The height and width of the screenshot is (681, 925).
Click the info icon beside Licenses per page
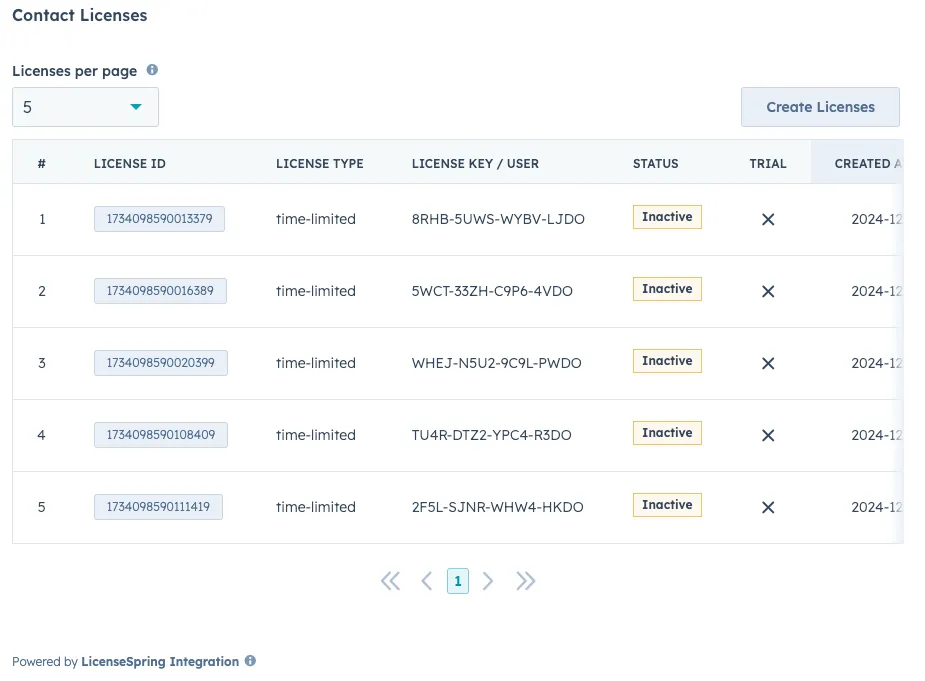(x=151, y=70)
